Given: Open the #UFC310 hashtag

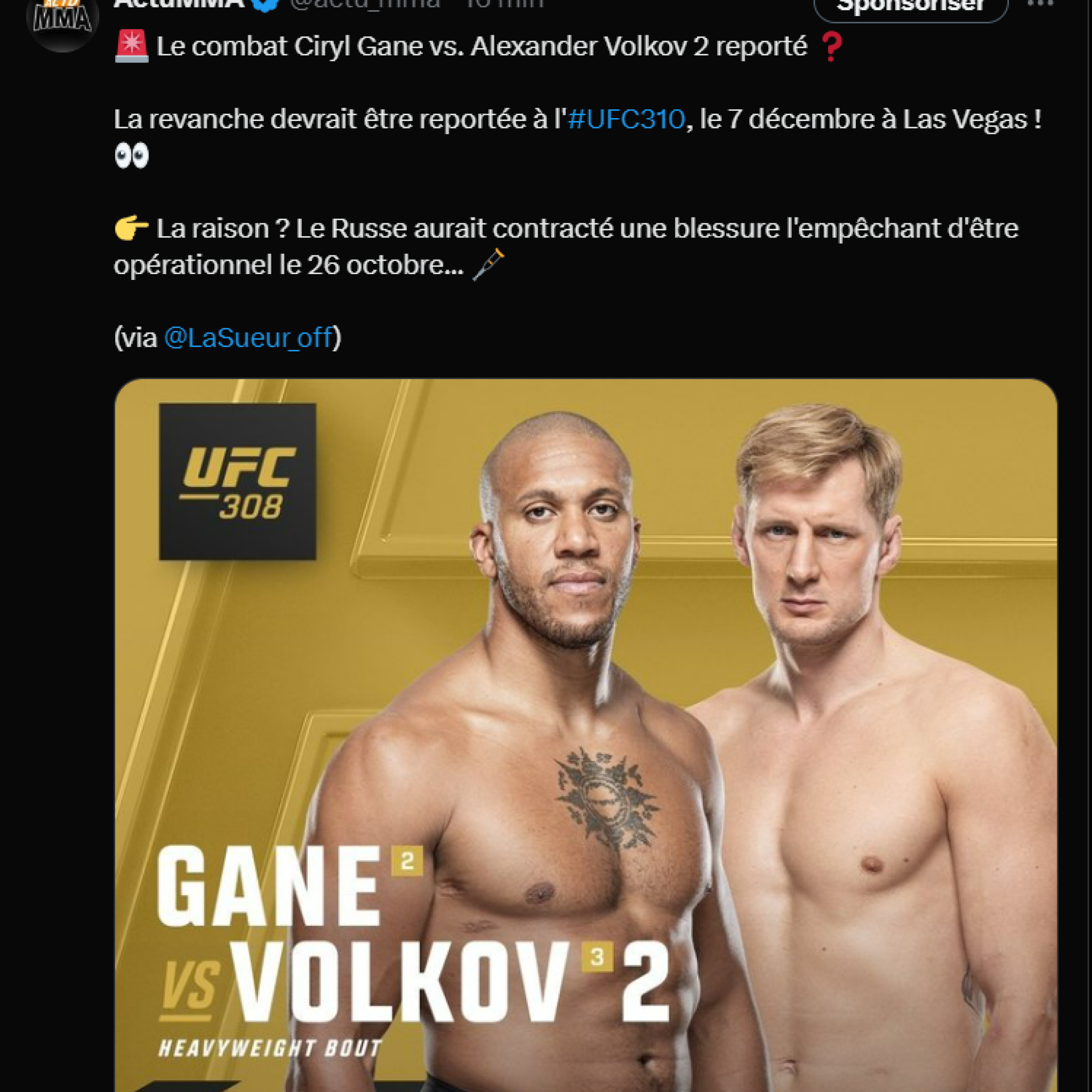Looking at the screenshot, I should coord(627,119).
